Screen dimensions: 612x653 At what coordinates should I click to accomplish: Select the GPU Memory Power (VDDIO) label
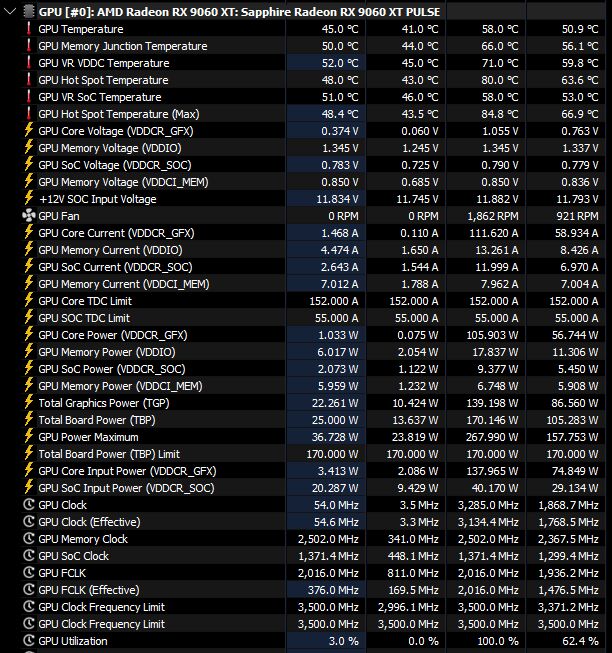point(107,352)
